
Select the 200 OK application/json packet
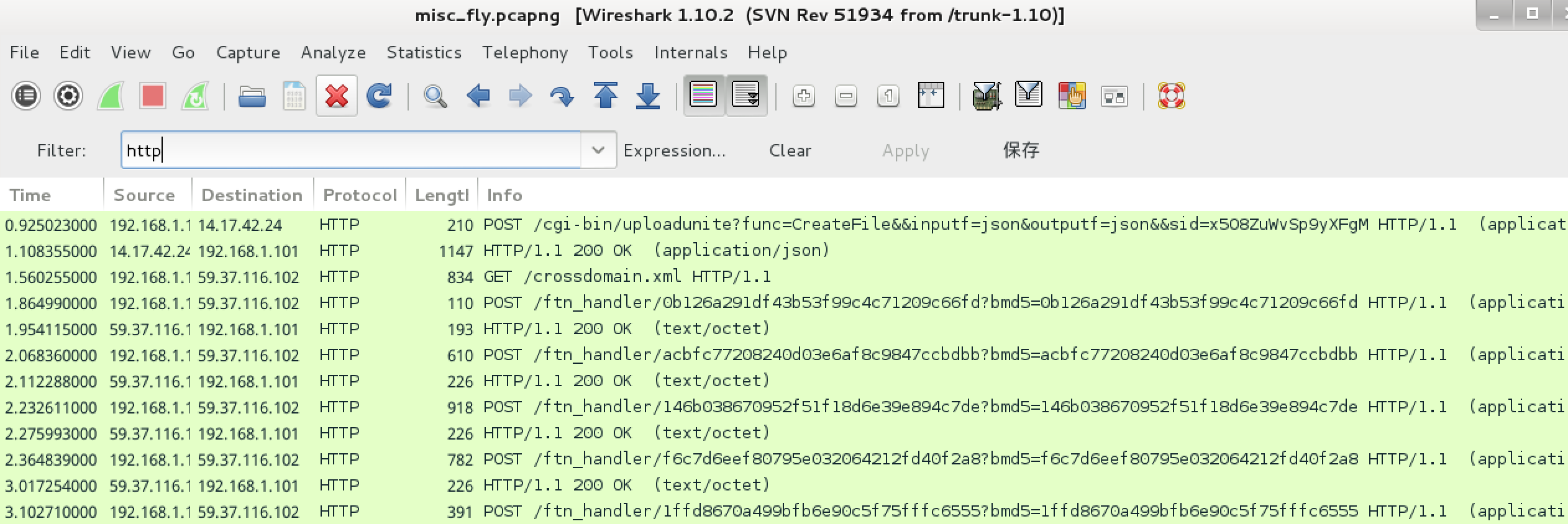(784, 250)
